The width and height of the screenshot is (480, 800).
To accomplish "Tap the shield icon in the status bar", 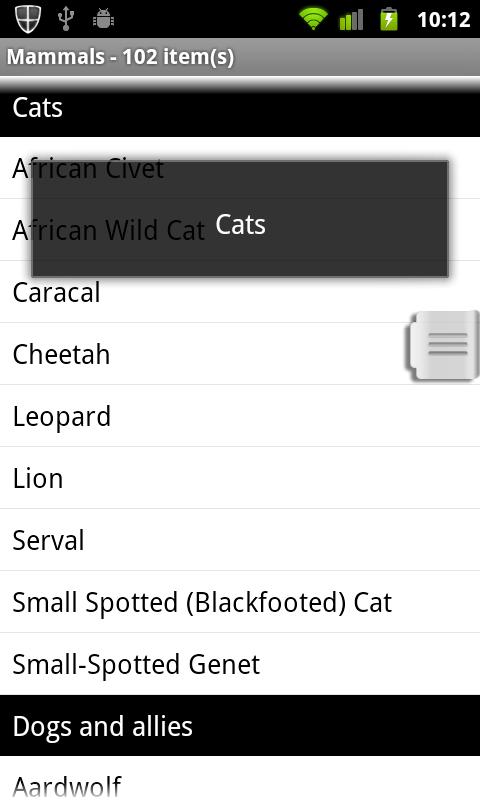I will pyautogui.click(x=28, y=19).
